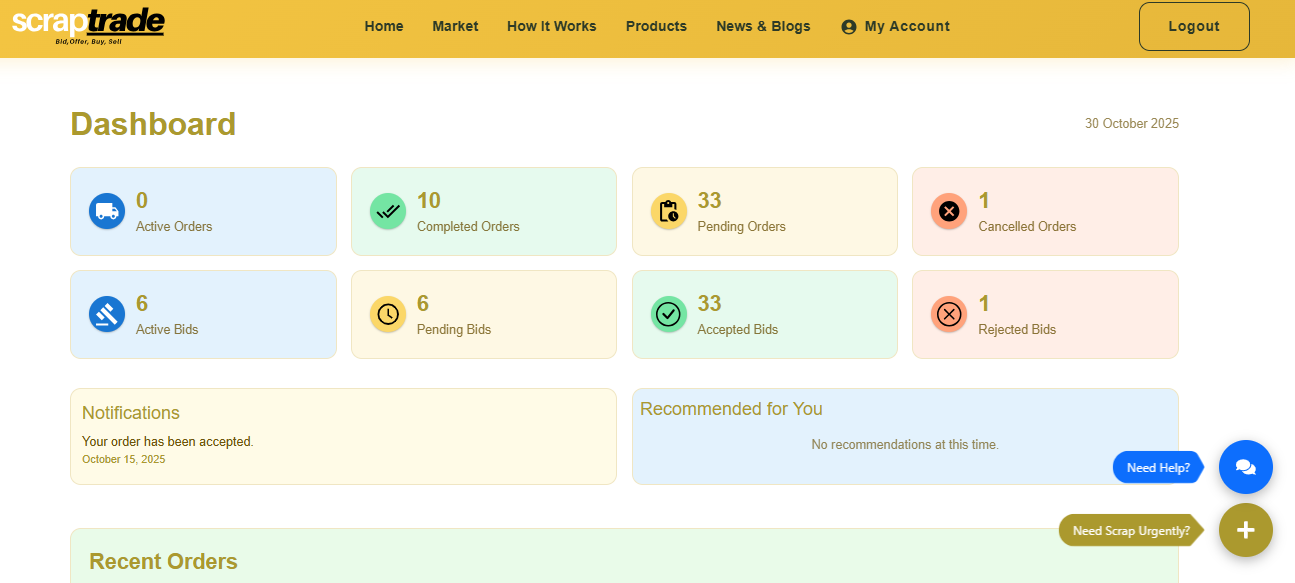
Task: Open the chat bubble support icon
Action: point(1245,467)
